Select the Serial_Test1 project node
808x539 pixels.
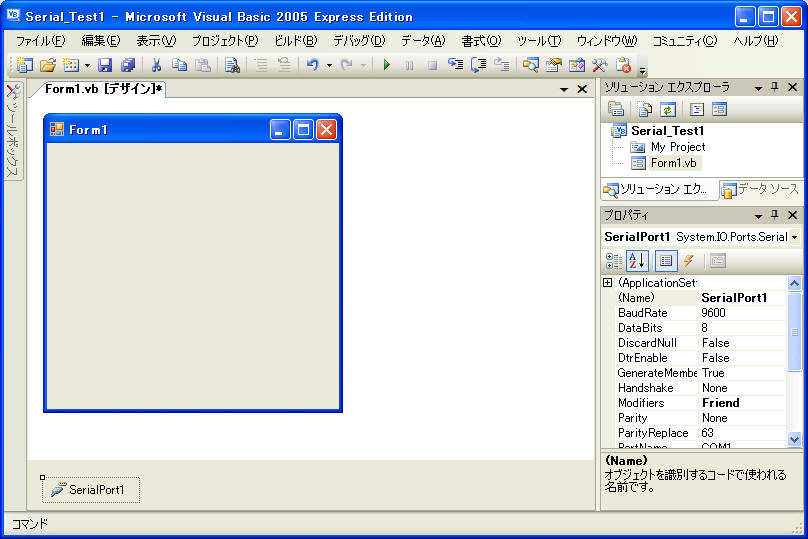pos(667,131)
